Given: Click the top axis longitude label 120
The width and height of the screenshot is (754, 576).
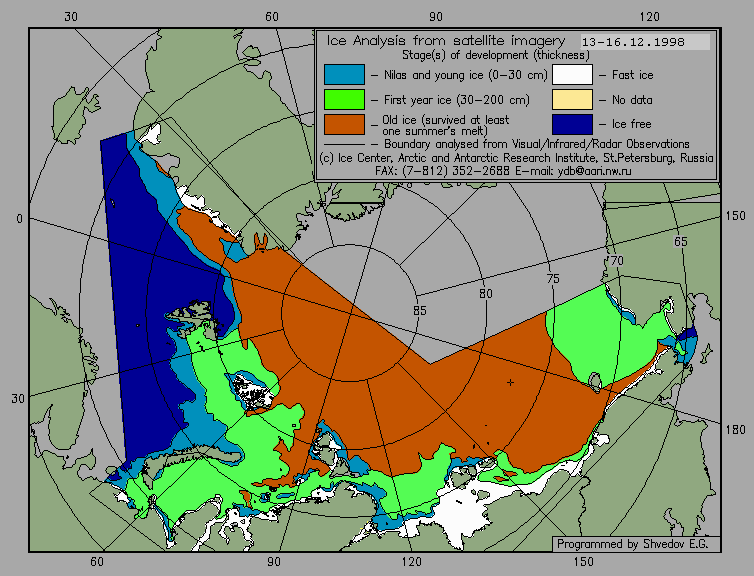Looking at the screenshot, I should pos(650,17).
